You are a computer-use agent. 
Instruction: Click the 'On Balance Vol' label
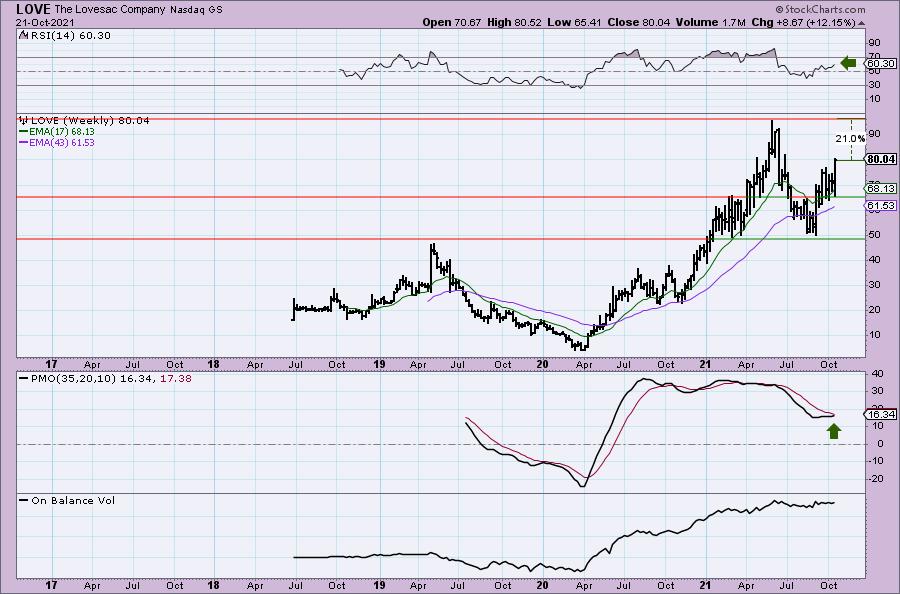[73, 500]
